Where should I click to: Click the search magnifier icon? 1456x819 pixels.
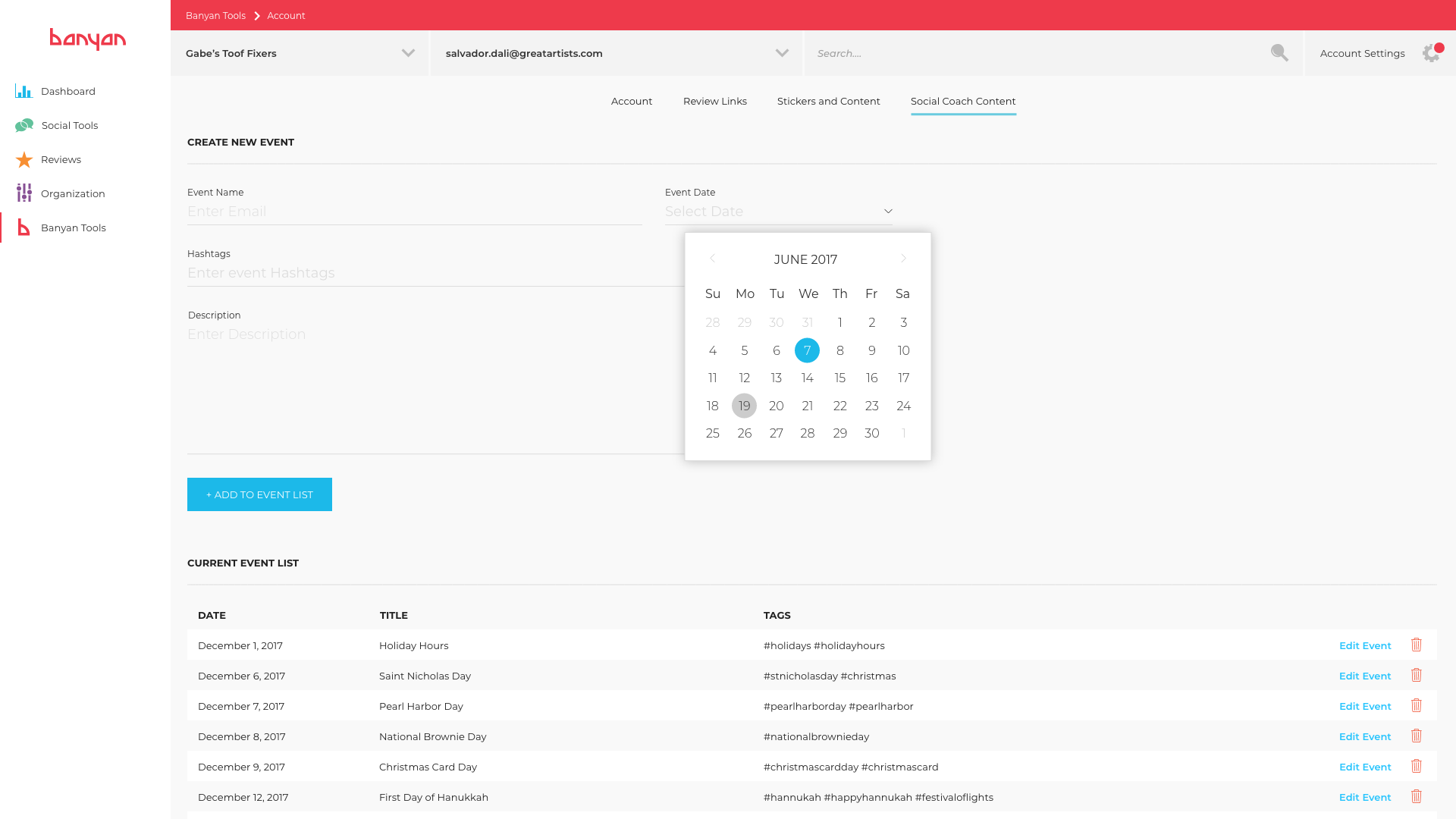(x=1279, y=53)
